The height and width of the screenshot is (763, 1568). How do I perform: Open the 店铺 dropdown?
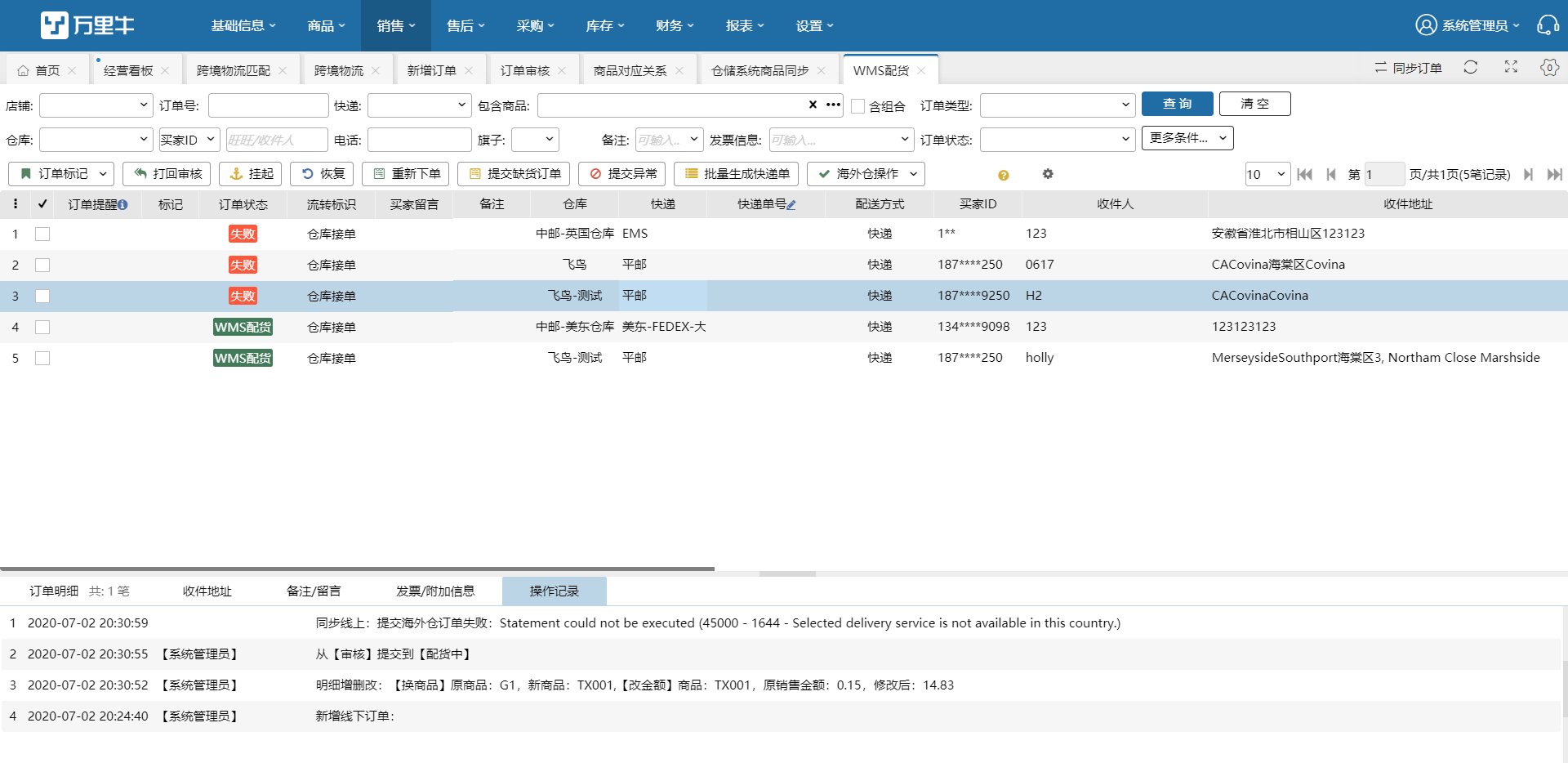(x=96, y=105)
